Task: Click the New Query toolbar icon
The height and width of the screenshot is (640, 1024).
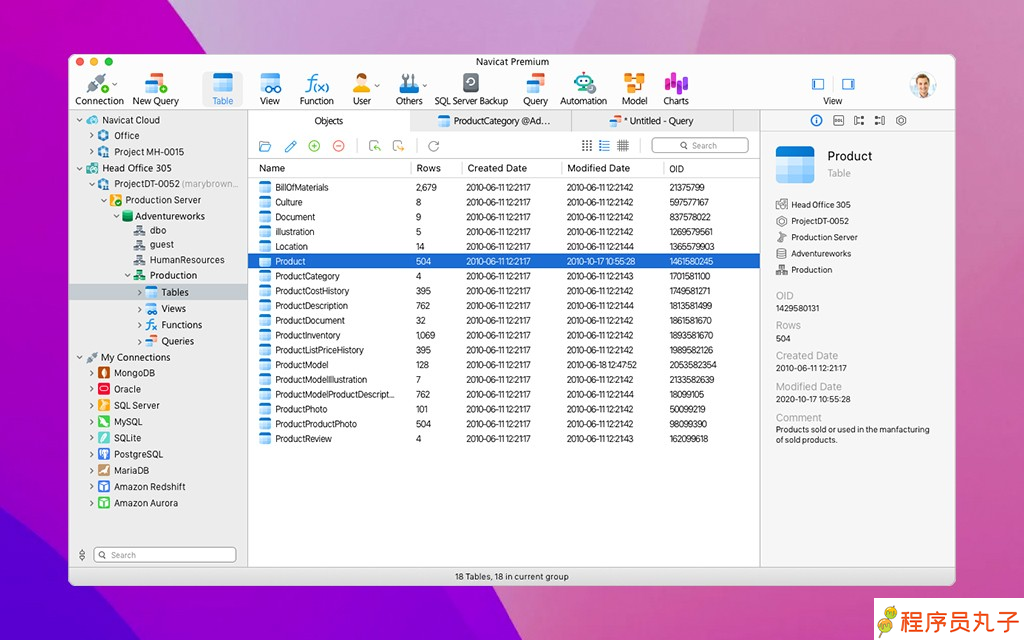Action: coord(155,85)
